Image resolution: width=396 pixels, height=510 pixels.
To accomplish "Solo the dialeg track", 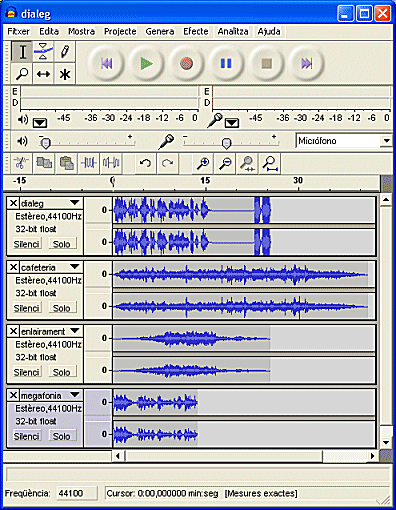I will pyautogui.click(x=62, y=244).
